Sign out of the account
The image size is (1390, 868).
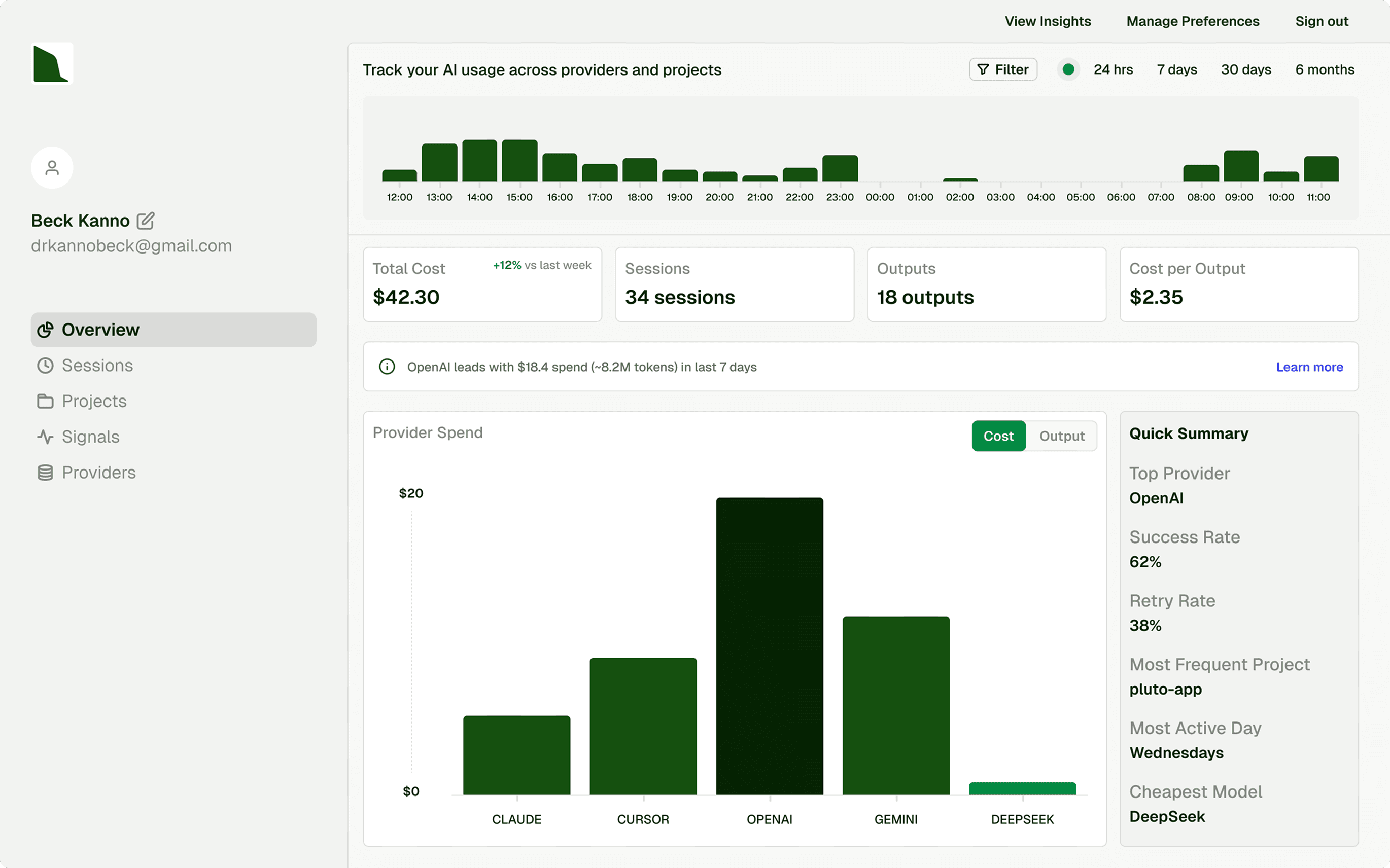[x=1322, y=21]
